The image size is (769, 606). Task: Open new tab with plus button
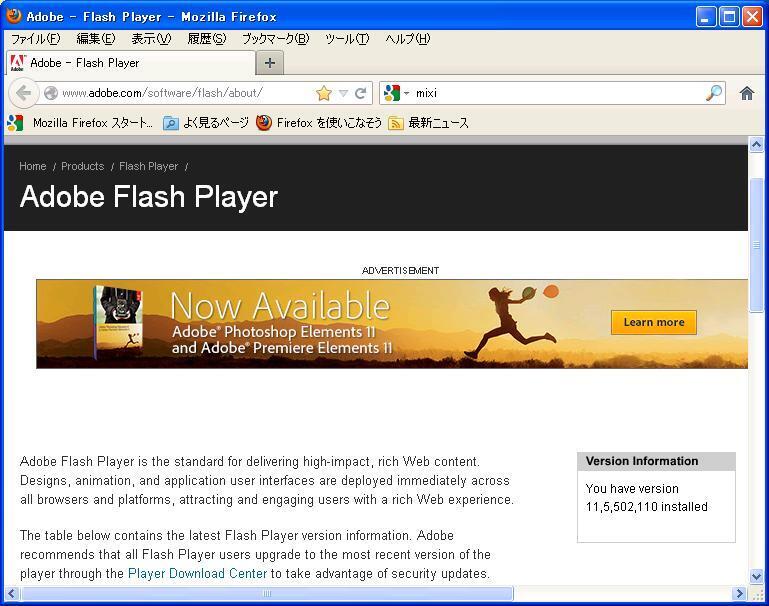pyautogui.click(x=270, y=63)
